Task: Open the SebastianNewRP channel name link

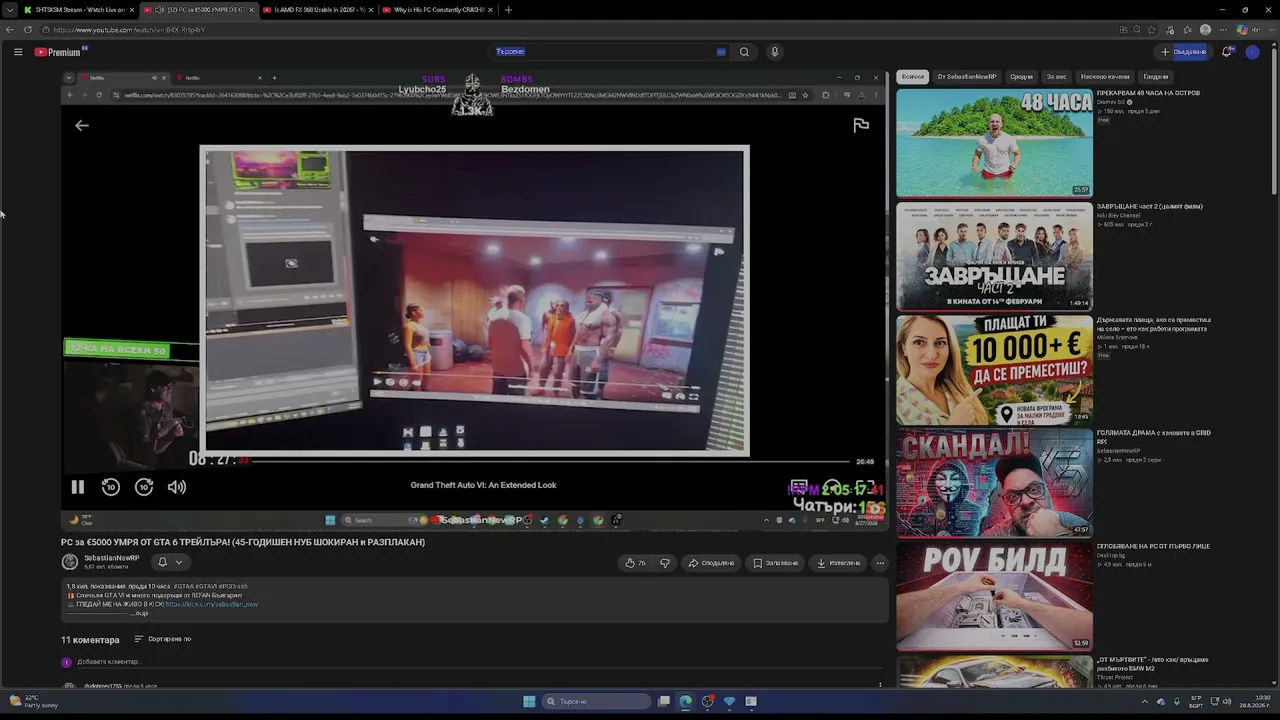Action: tap(111, 558)
